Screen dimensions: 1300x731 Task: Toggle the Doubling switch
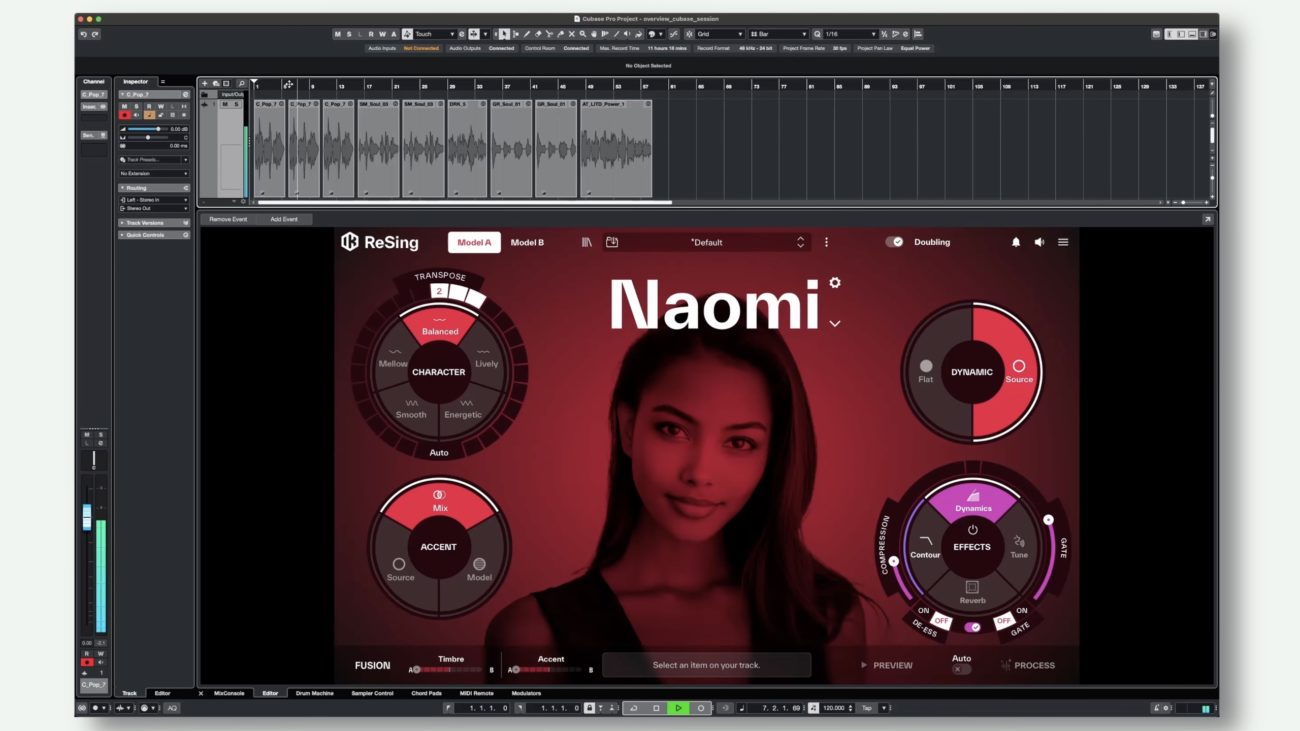894,242
